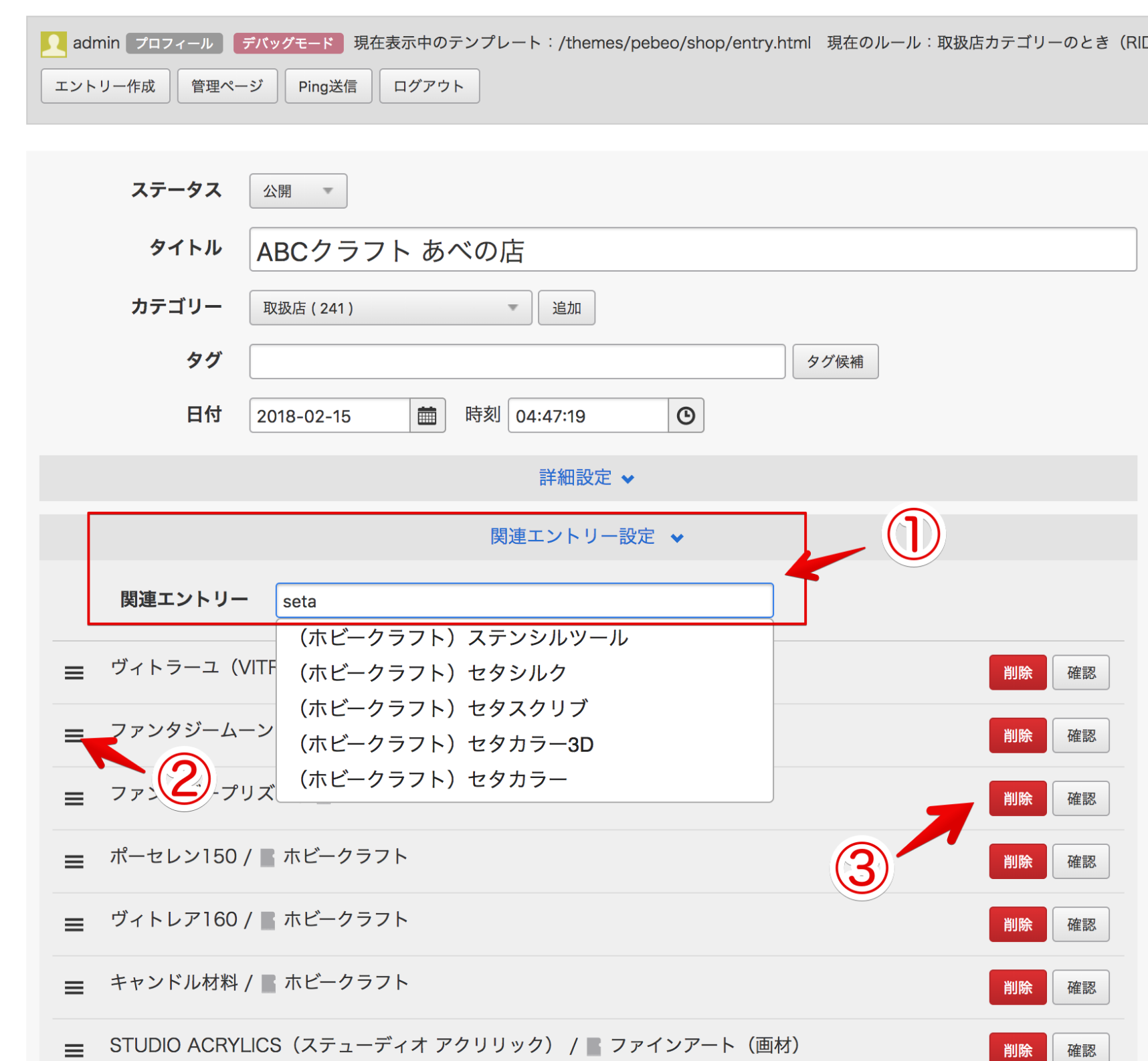This screenshot has width=1148, height=1061.
Task: Click 確認 for the ヴィトレア160 entry
Action: tap(1080, 925)
